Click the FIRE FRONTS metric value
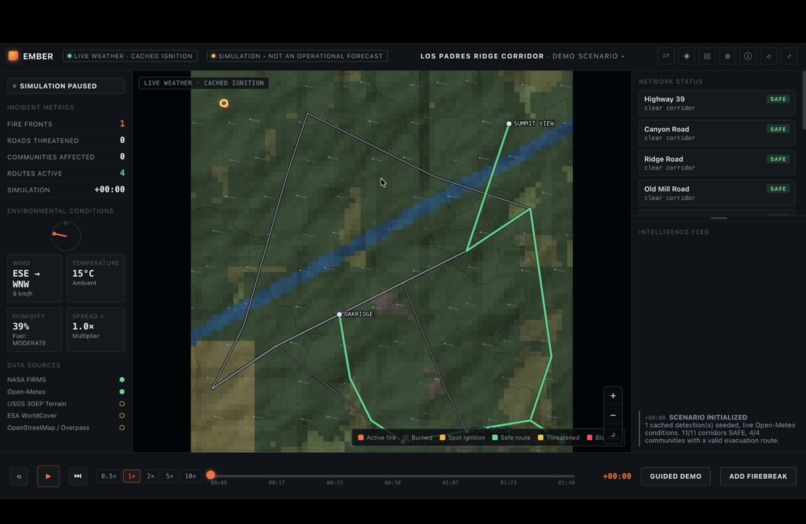The height and width of the screenshot is (524, 806). (x=122, y=123)
